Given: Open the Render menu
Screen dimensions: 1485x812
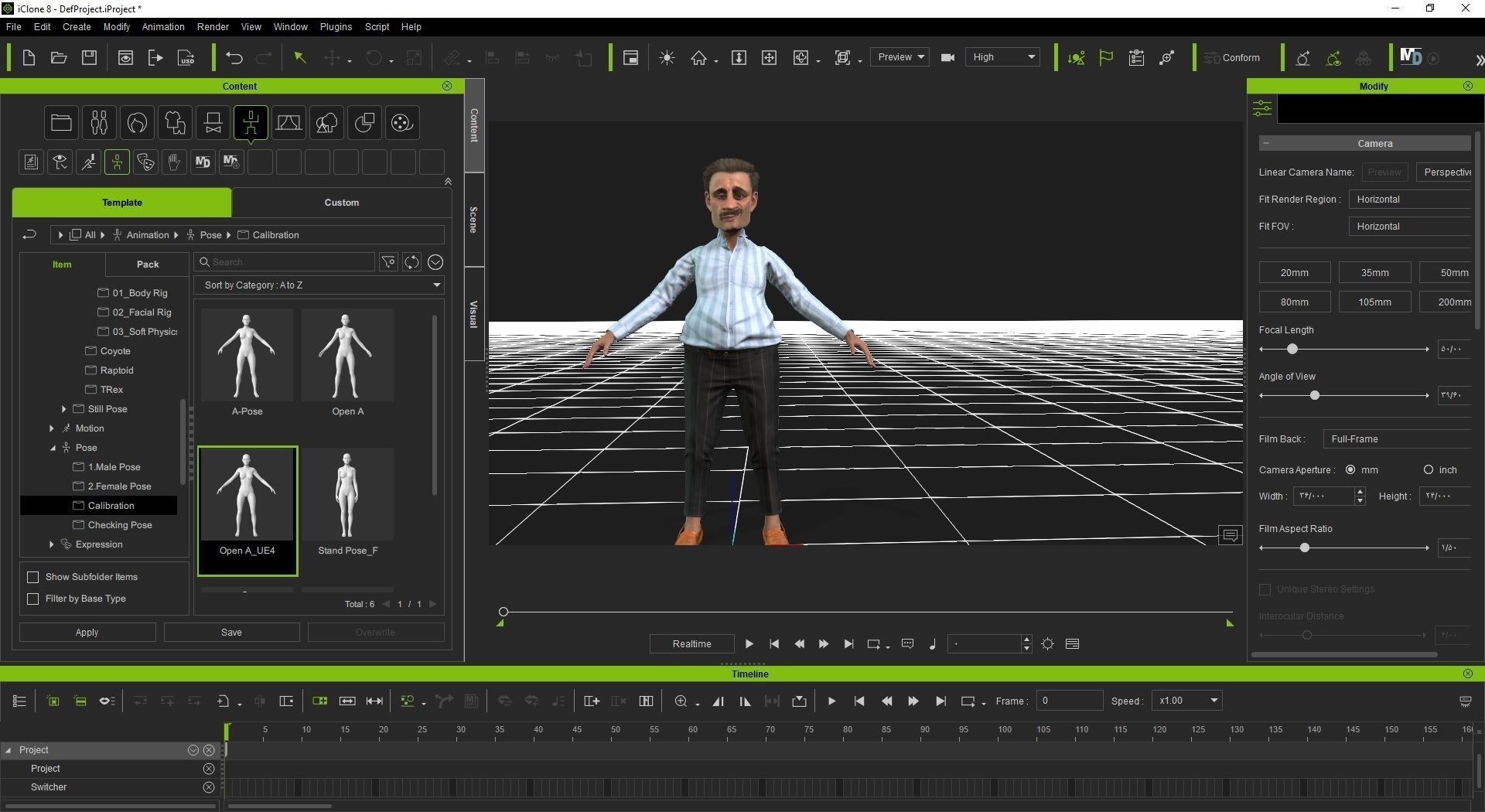Looking at the screenshot, I should (213, 26).
